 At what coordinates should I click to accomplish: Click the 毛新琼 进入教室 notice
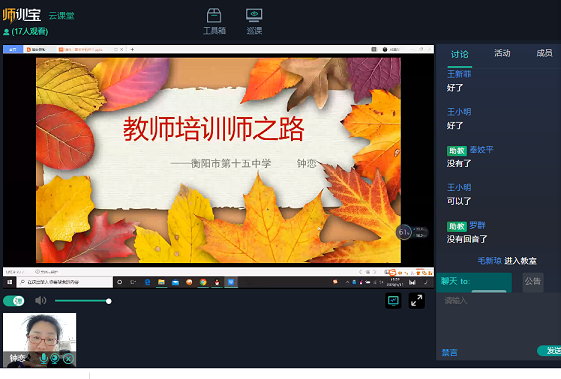(507, 261)
